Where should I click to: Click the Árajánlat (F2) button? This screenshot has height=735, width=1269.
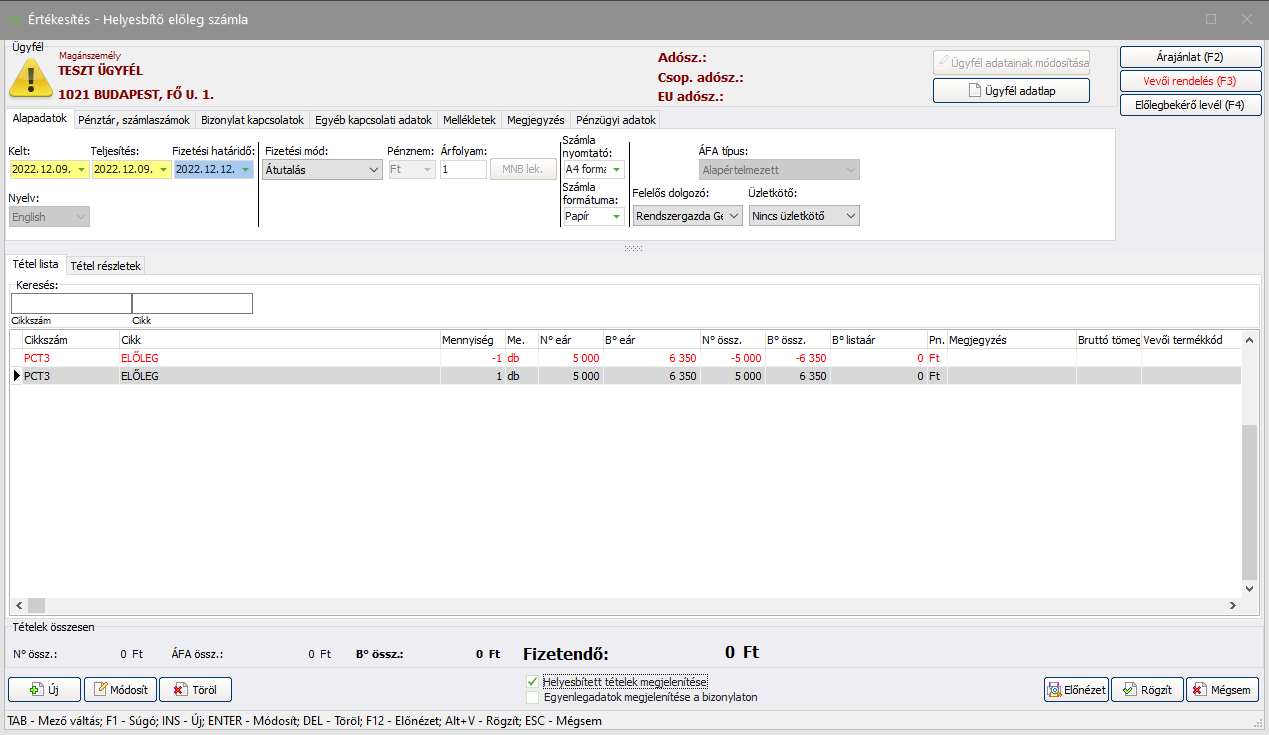tap(1190, 57)
